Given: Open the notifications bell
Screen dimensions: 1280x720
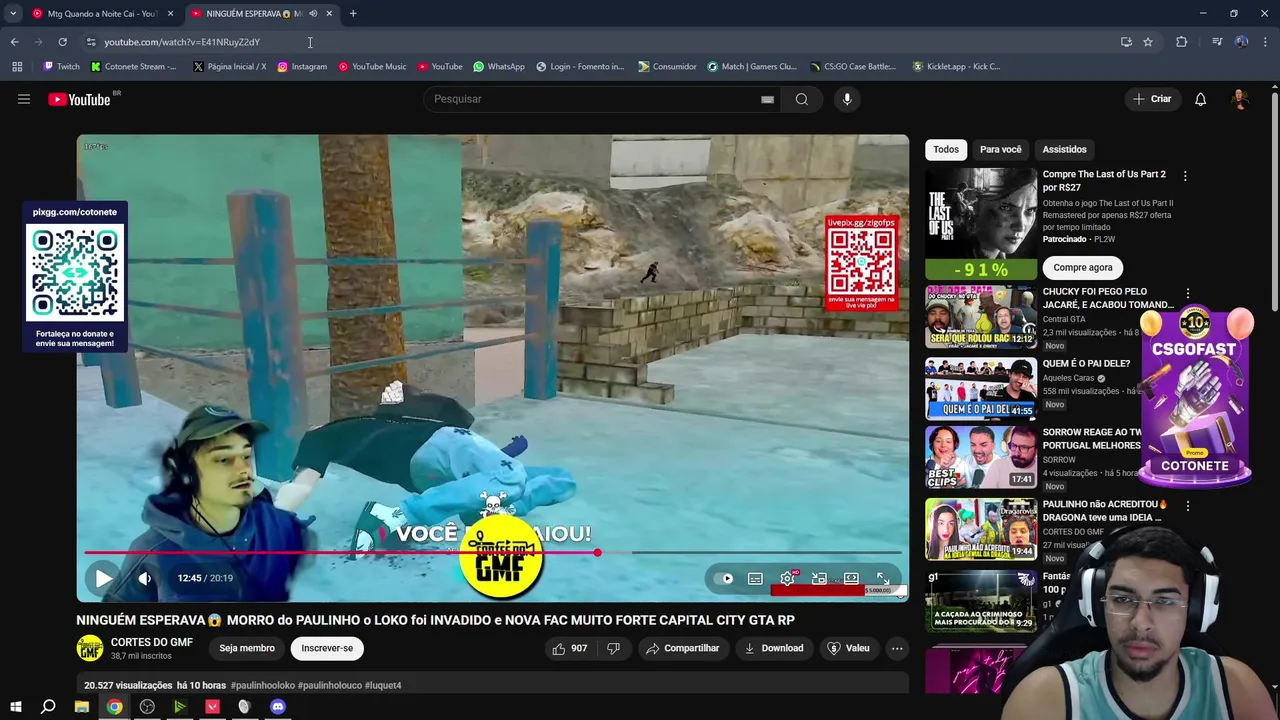Looking at the screenshot, I should tap(1200, 99).
